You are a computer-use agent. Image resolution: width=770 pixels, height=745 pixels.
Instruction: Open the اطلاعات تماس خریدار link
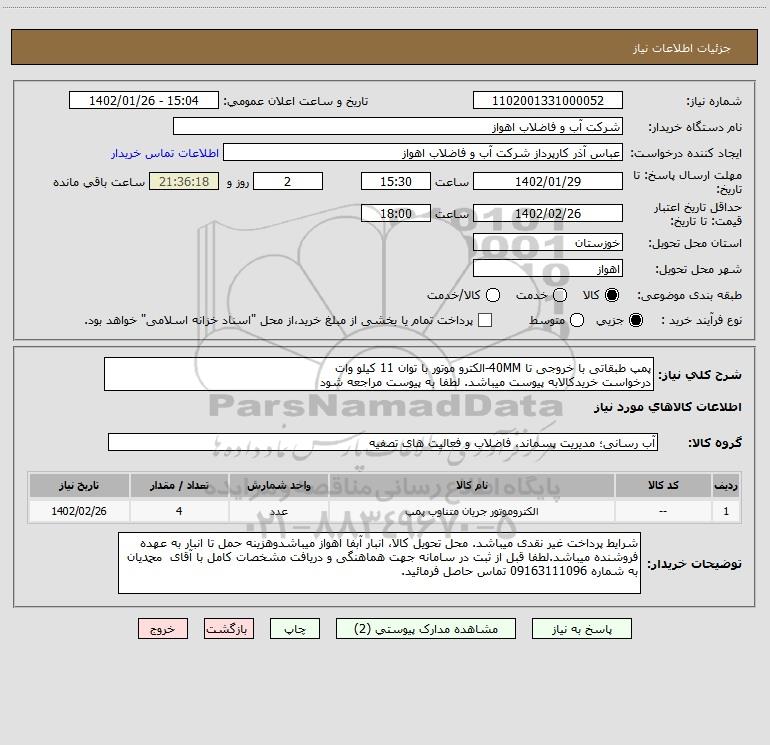click(165, 153)
